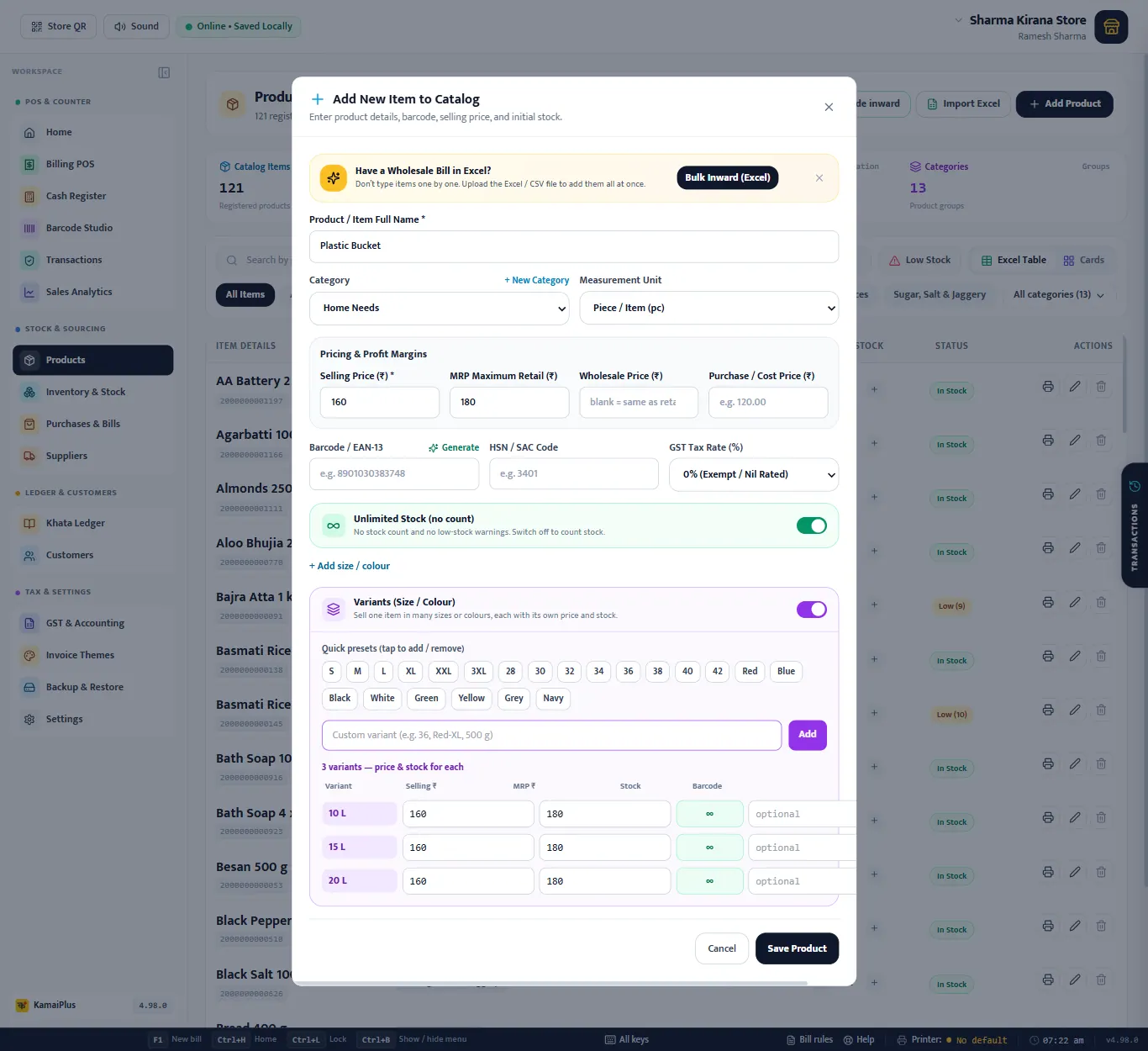Collapse the workspace sidebar panel icon
Viewport: 1148px width, 1051px height.
point(164,72)
